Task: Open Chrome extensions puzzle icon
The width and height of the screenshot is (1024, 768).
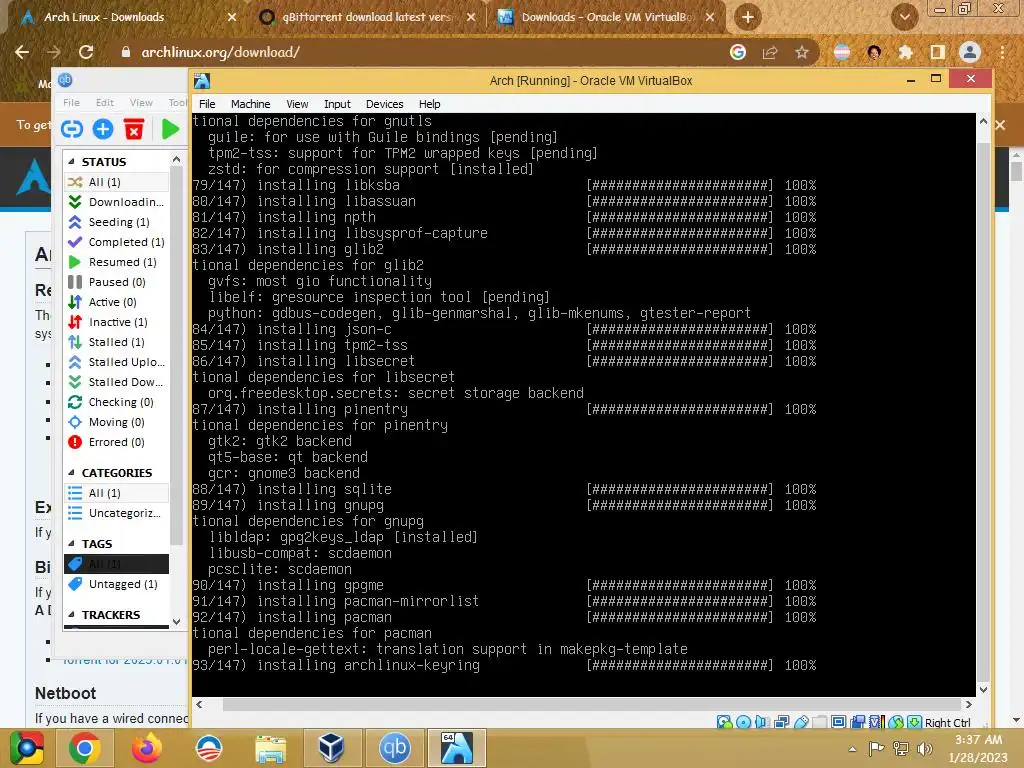Action: tap(905, 52)
